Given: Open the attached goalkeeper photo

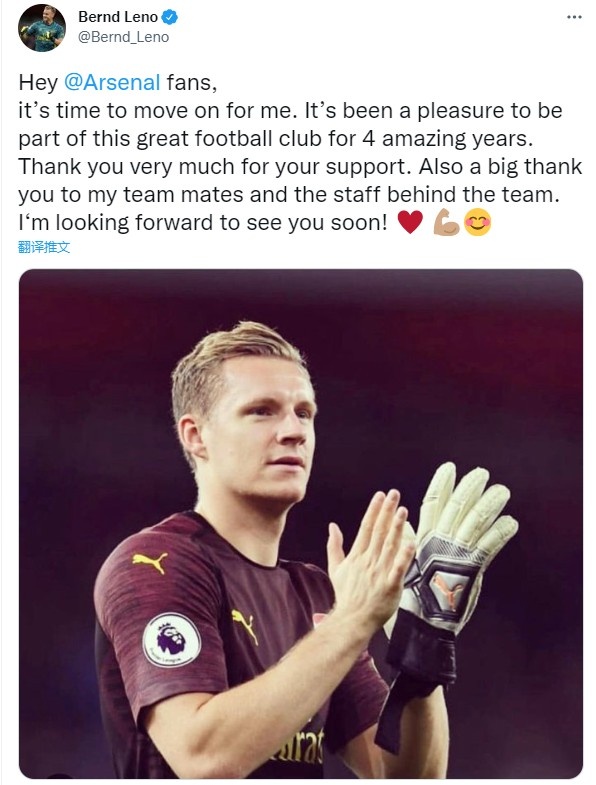Looking at the screenshot, I should point(301,524).
